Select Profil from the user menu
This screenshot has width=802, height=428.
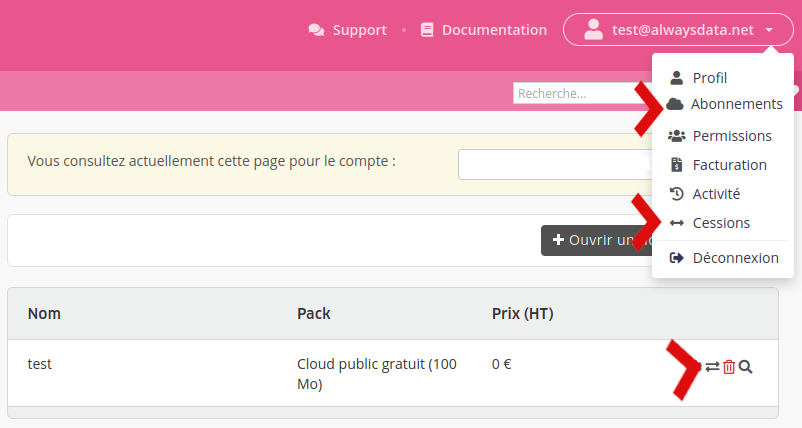point(709,78)
